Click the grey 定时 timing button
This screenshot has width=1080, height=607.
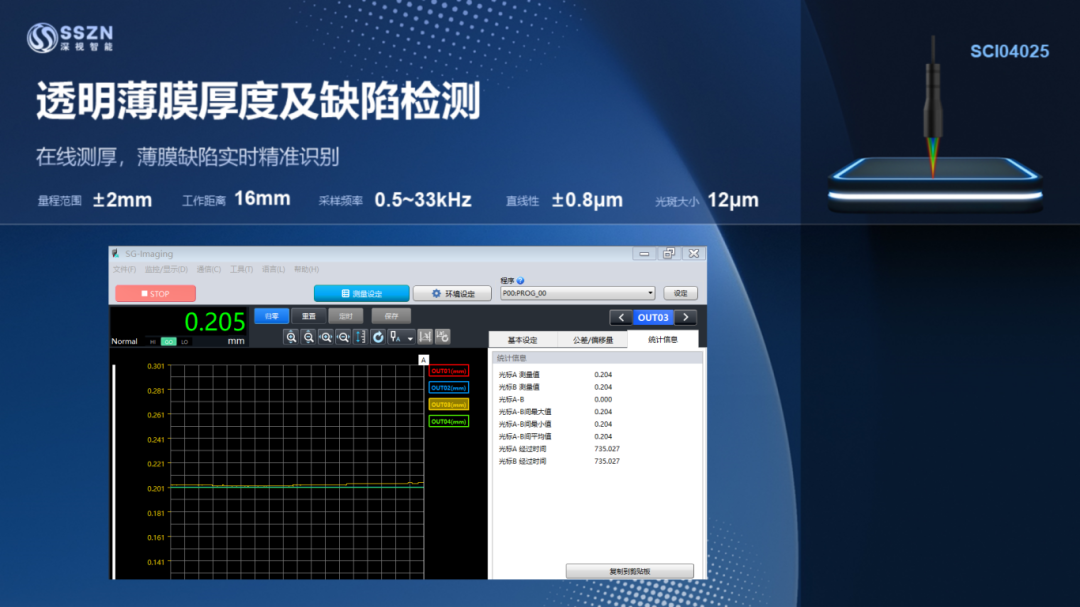(x=346, y=316)
